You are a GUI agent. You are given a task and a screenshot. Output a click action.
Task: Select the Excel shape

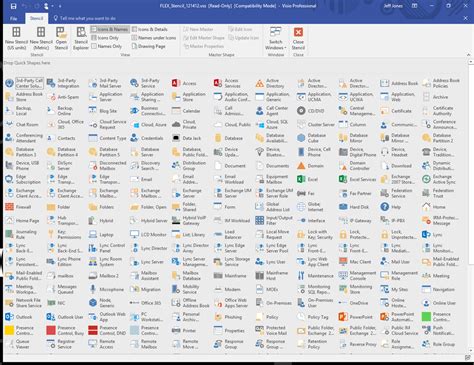click(x=307, y=179)
